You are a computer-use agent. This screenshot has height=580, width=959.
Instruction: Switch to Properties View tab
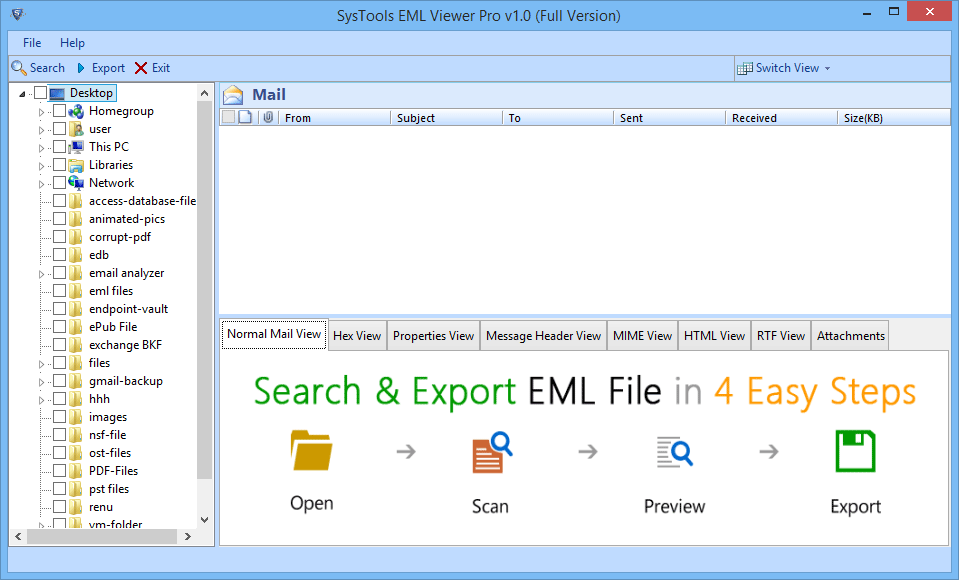(x=434, y=335)
